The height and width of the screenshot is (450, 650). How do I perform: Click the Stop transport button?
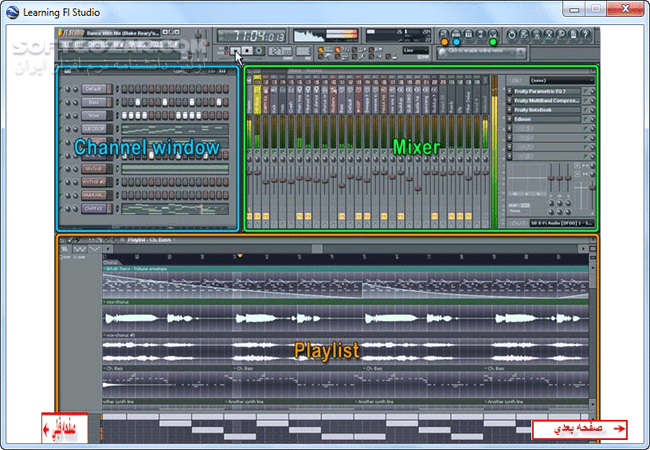[247, 51]
